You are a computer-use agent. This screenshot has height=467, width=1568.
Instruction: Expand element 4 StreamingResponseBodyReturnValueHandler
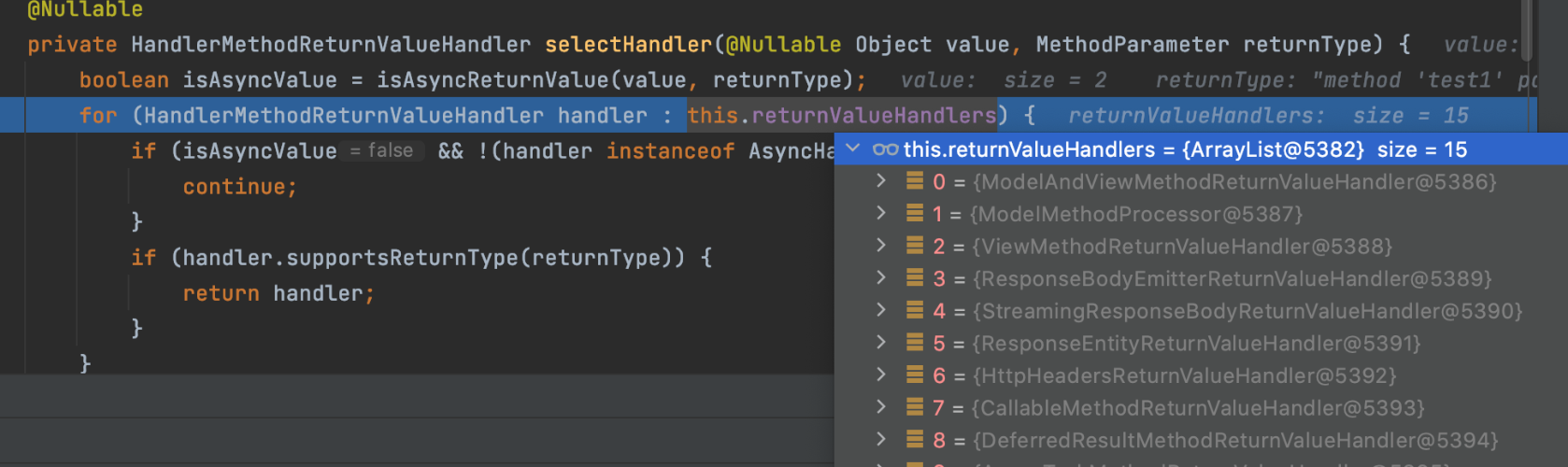pos(880,310)
